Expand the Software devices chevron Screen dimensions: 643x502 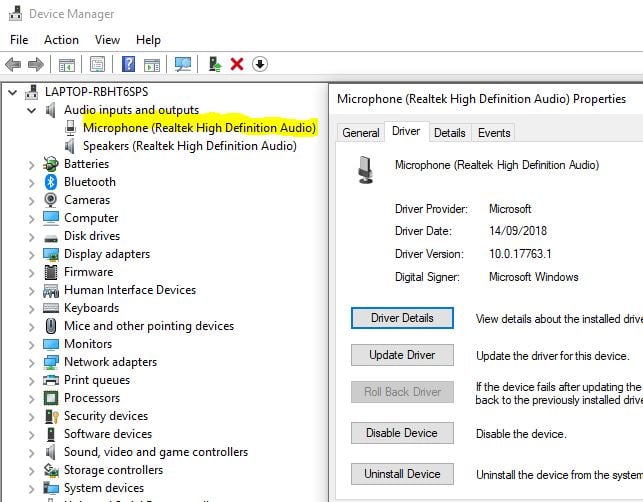click(x=32, y=435)
